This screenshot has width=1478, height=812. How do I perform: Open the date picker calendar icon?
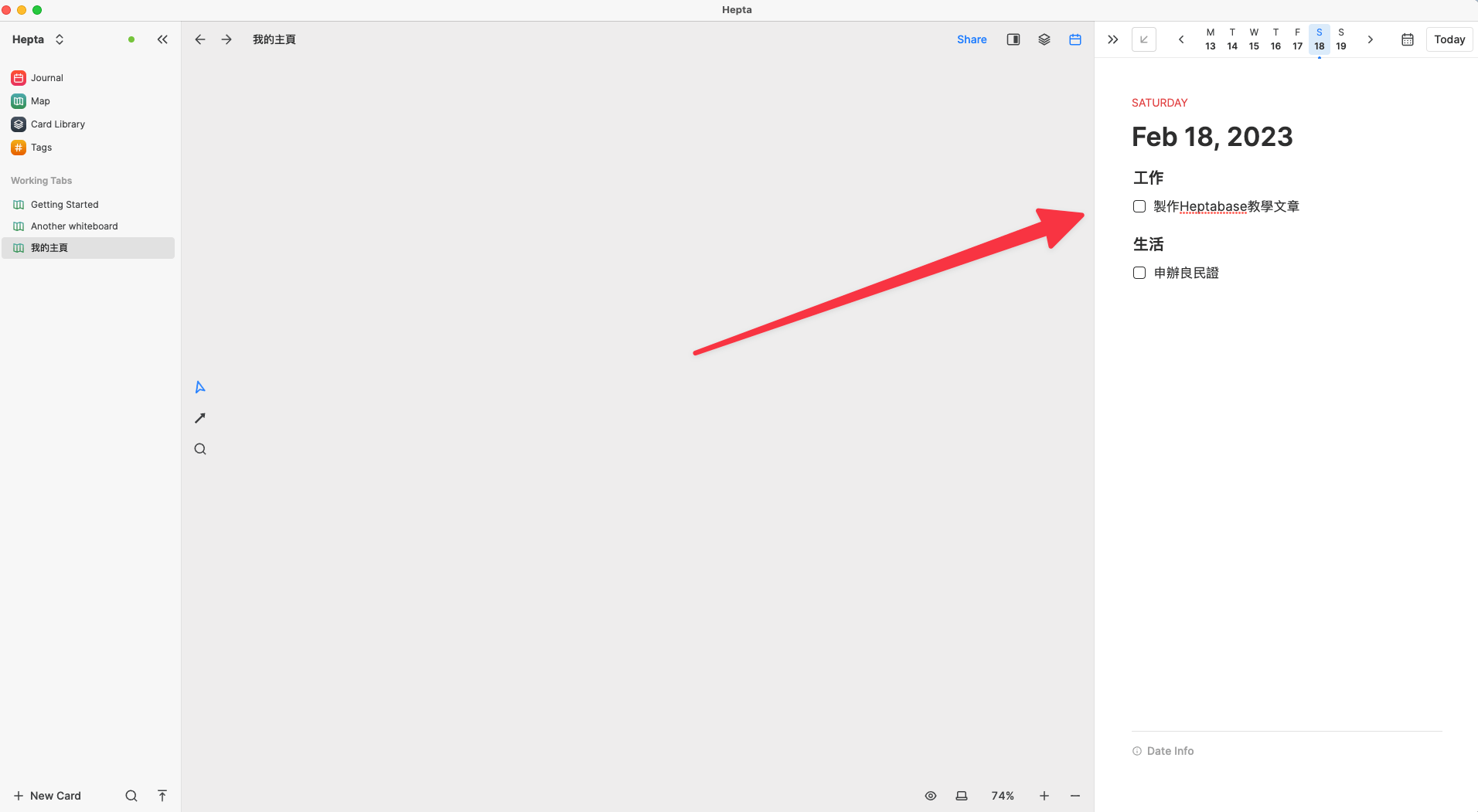click(1408, 39)
